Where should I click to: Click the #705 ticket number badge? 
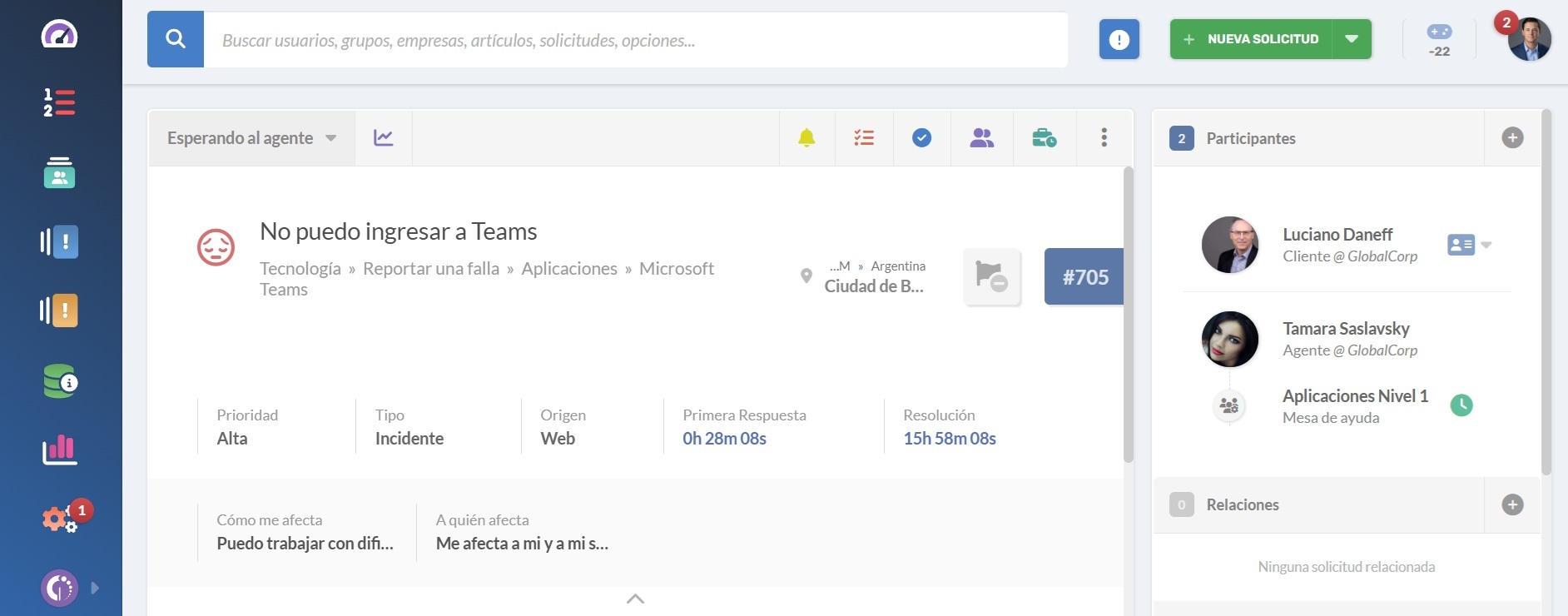pos(1084,277)
